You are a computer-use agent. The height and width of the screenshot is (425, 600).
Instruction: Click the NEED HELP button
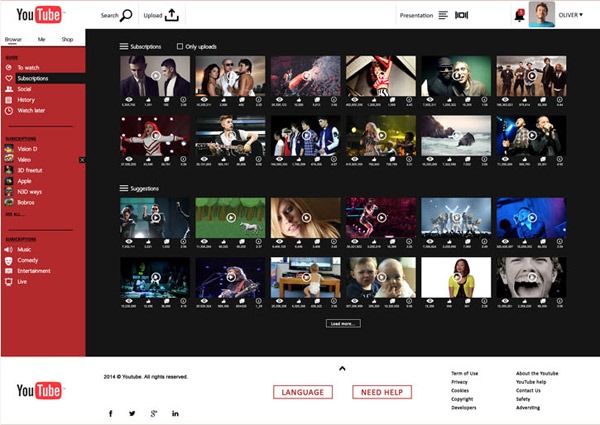coord(382,392)
